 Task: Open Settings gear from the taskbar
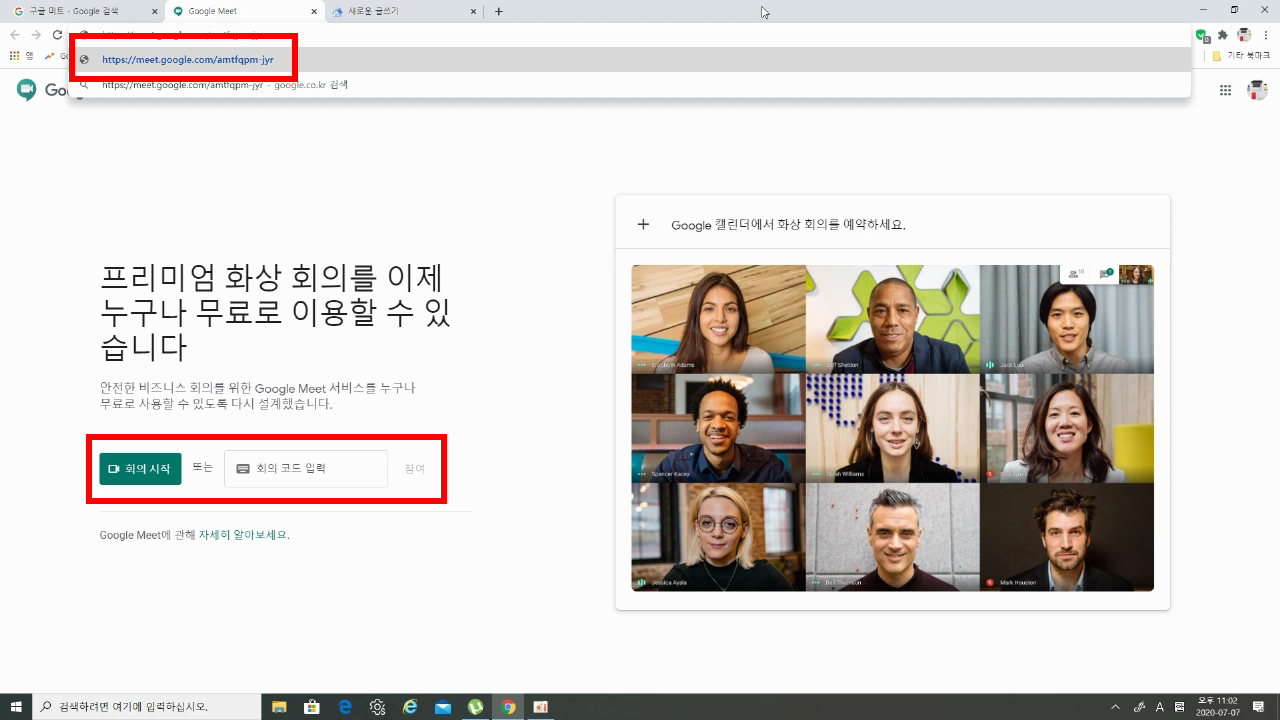click(x=377, y=707)
